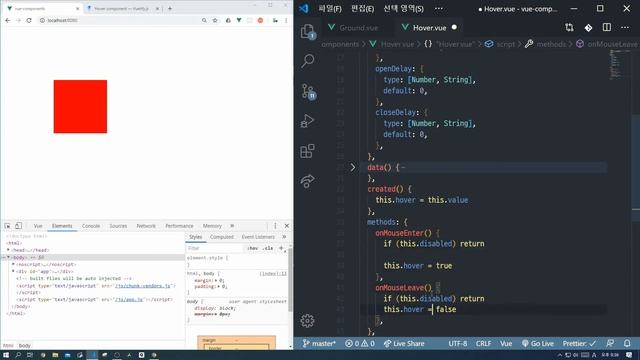This screenshot has width=640, height=360.
Task: Open the 파일(F) menu
Action: coord(330,9)
